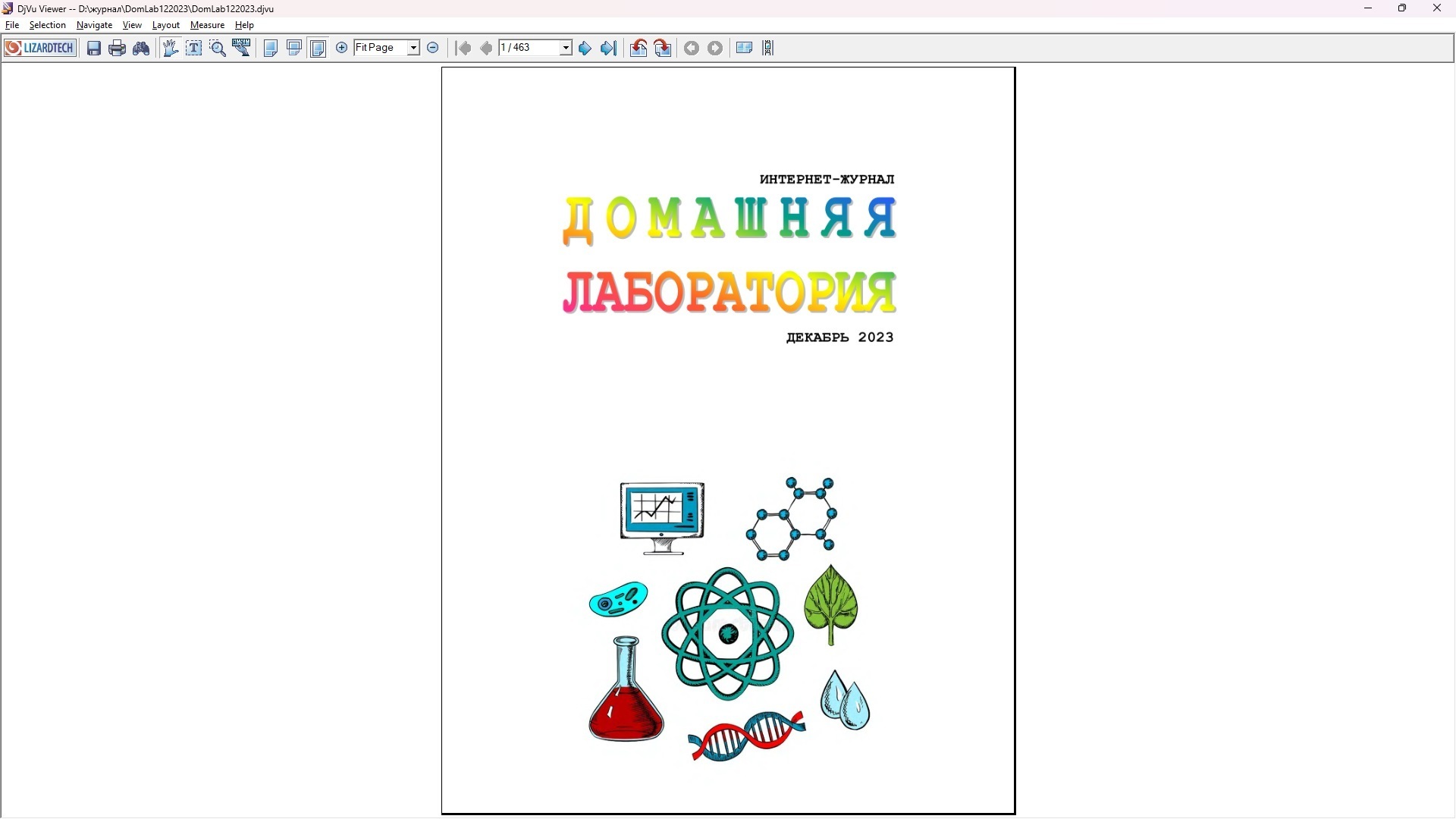Click the LizardTech logo button

pos(40,49)
